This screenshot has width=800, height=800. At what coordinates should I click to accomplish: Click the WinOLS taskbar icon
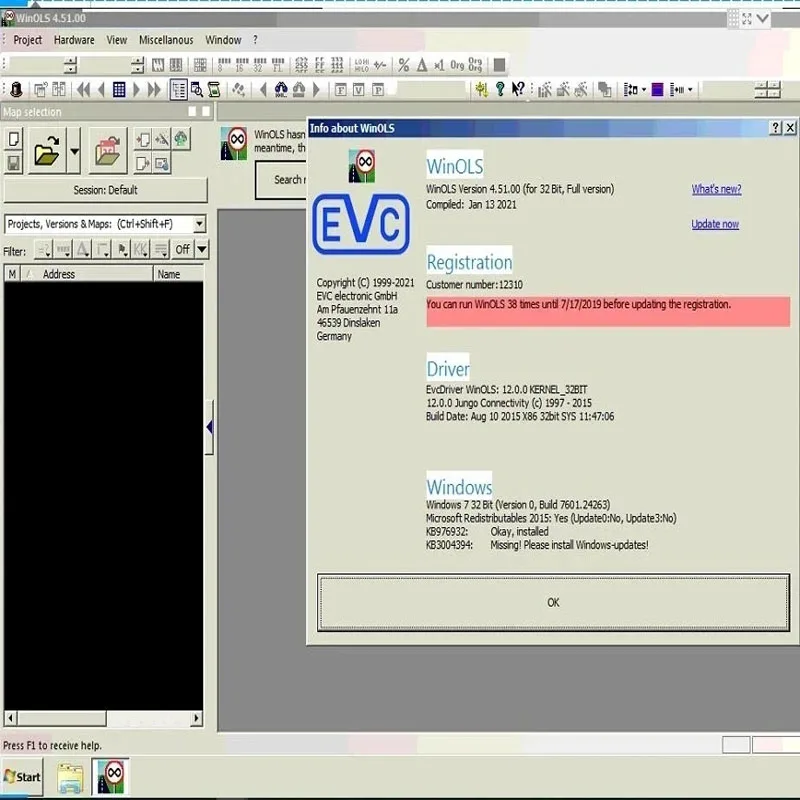pos(111,777)
